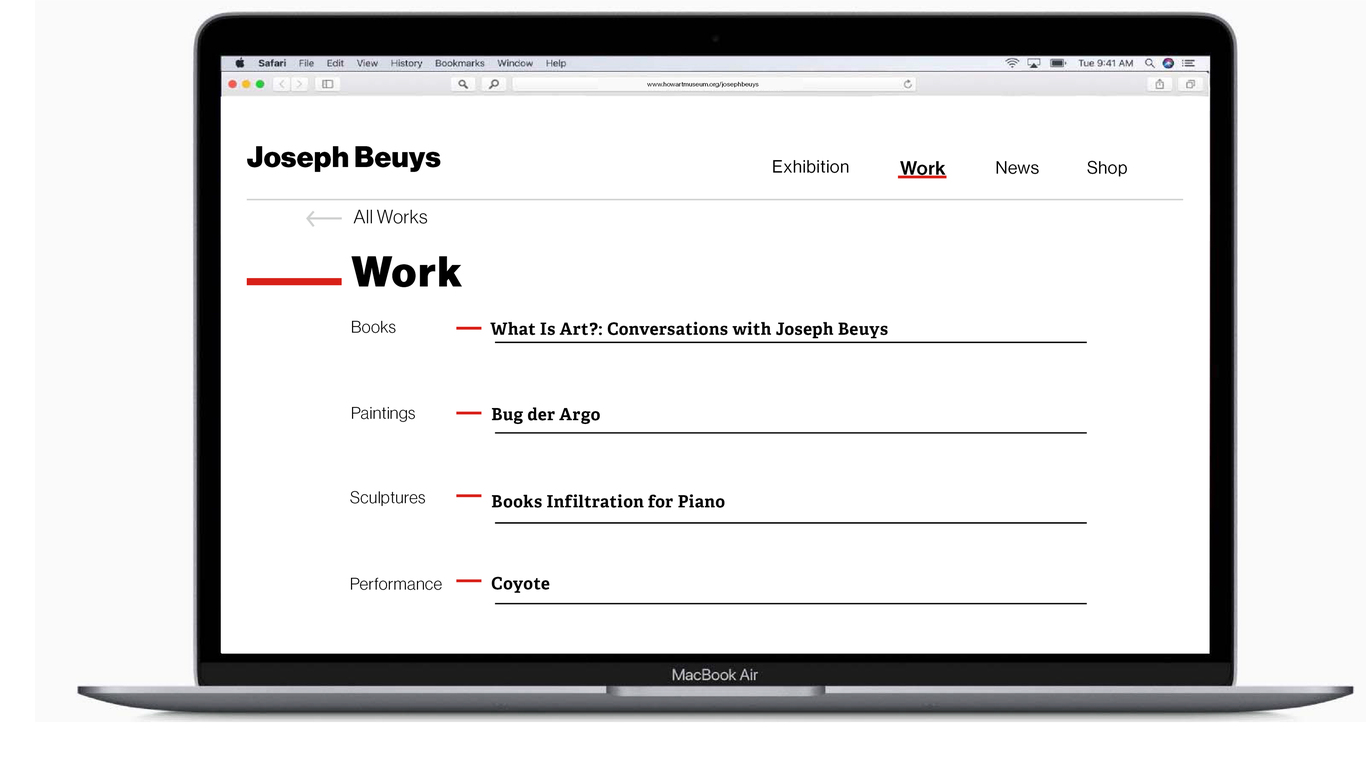Select the Sculptures category

(x=387, y=497)
